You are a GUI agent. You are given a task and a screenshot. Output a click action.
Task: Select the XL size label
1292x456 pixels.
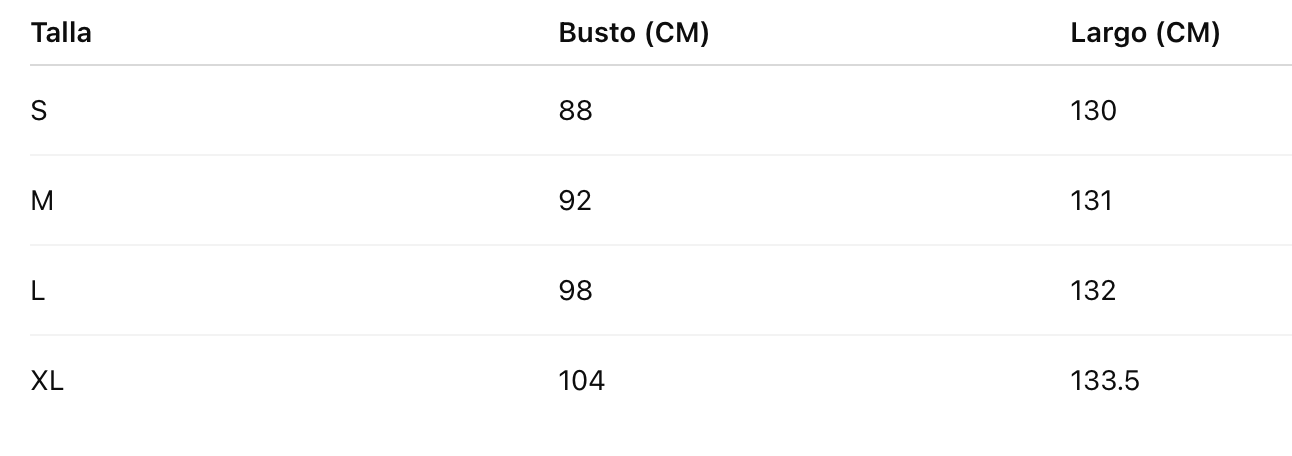47,381
